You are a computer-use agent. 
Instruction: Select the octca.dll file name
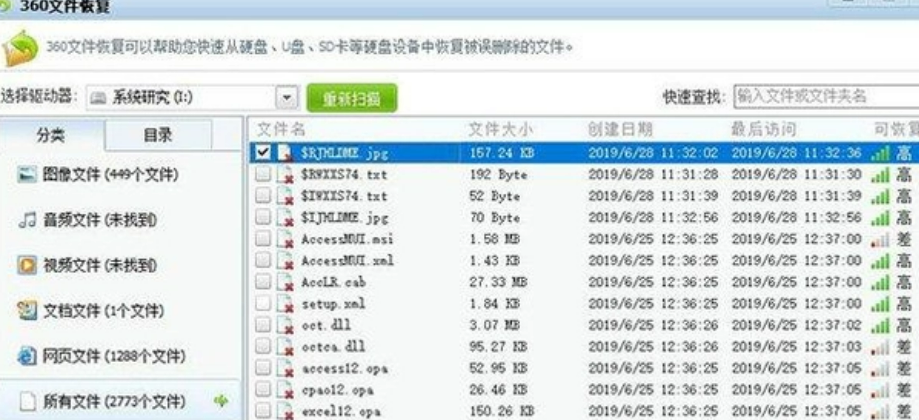pyautogui.click(x=333, y=347)
